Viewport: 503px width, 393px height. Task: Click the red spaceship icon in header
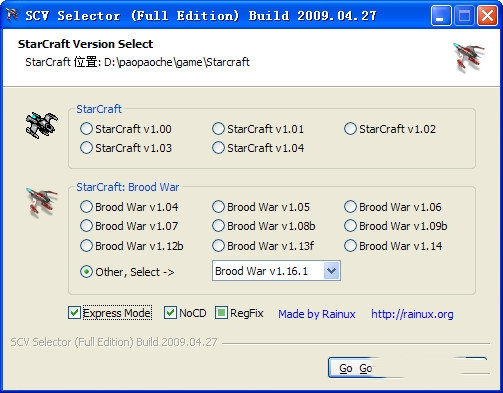coord(468,57)
